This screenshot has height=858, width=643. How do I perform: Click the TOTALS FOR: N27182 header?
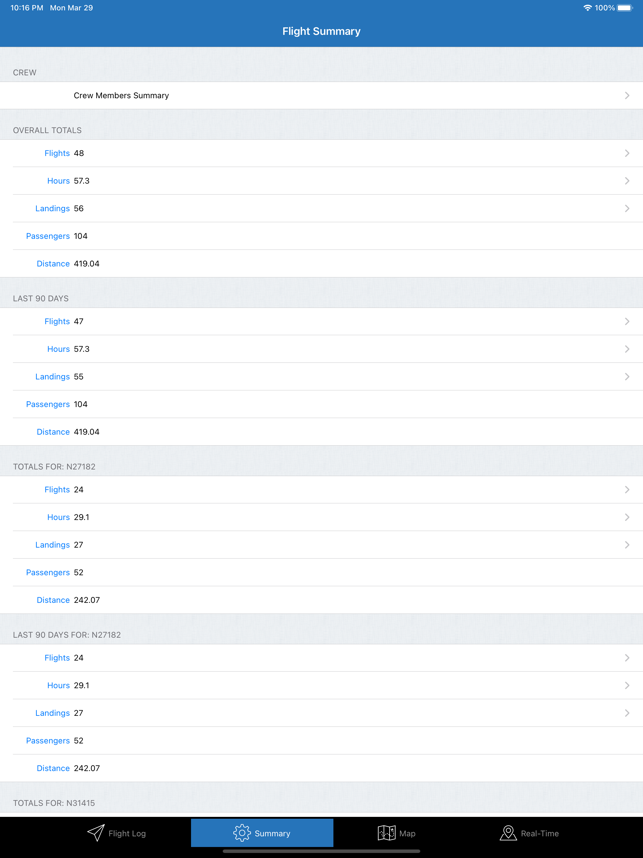[x=54, y=467]
